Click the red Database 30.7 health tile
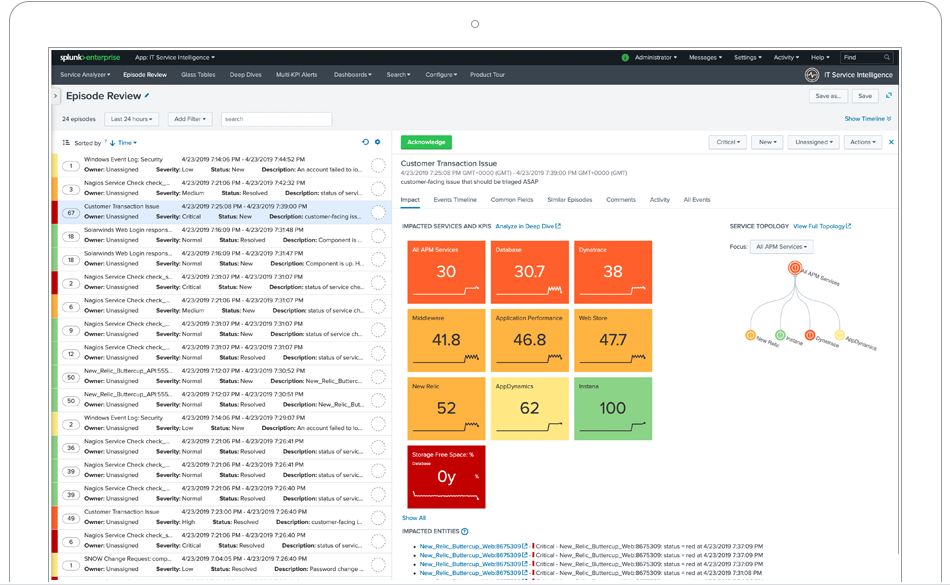 coord(530,273)
